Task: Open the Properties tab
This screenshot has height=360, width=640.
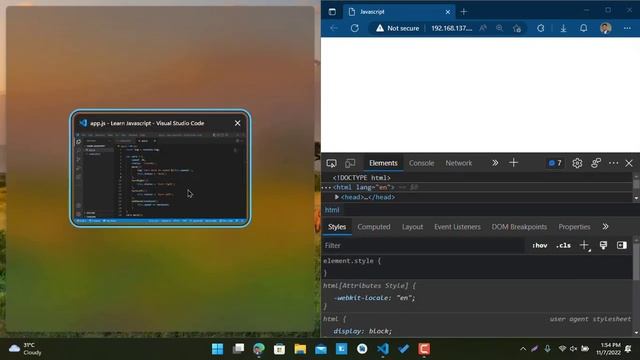Action: (x=574, y=227)
